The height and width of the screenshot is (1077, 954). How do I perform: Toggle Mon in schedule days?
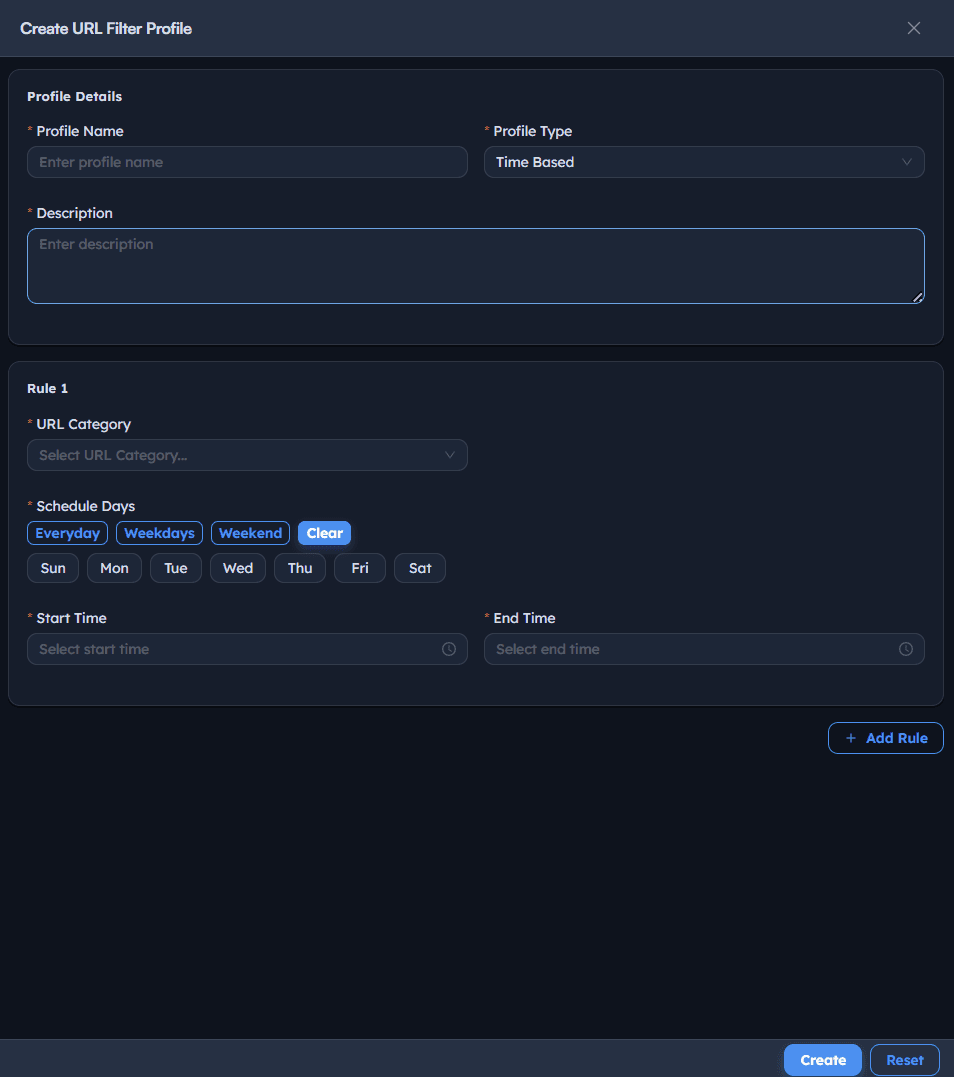pyautogui.click(x=114, y=568)
